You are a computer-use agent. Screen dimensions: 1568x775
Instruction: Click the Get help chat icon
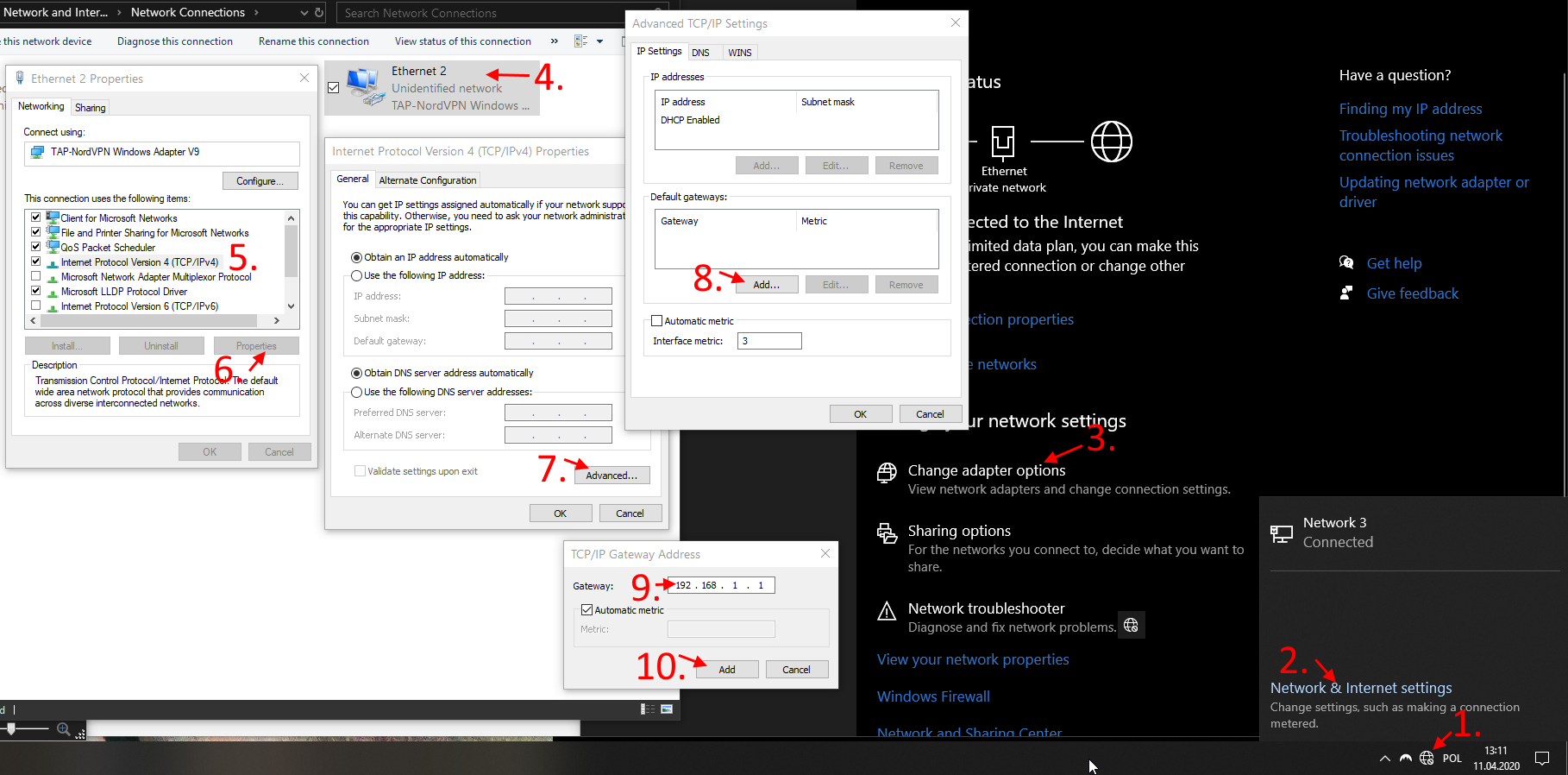[x=1346, y=263]
